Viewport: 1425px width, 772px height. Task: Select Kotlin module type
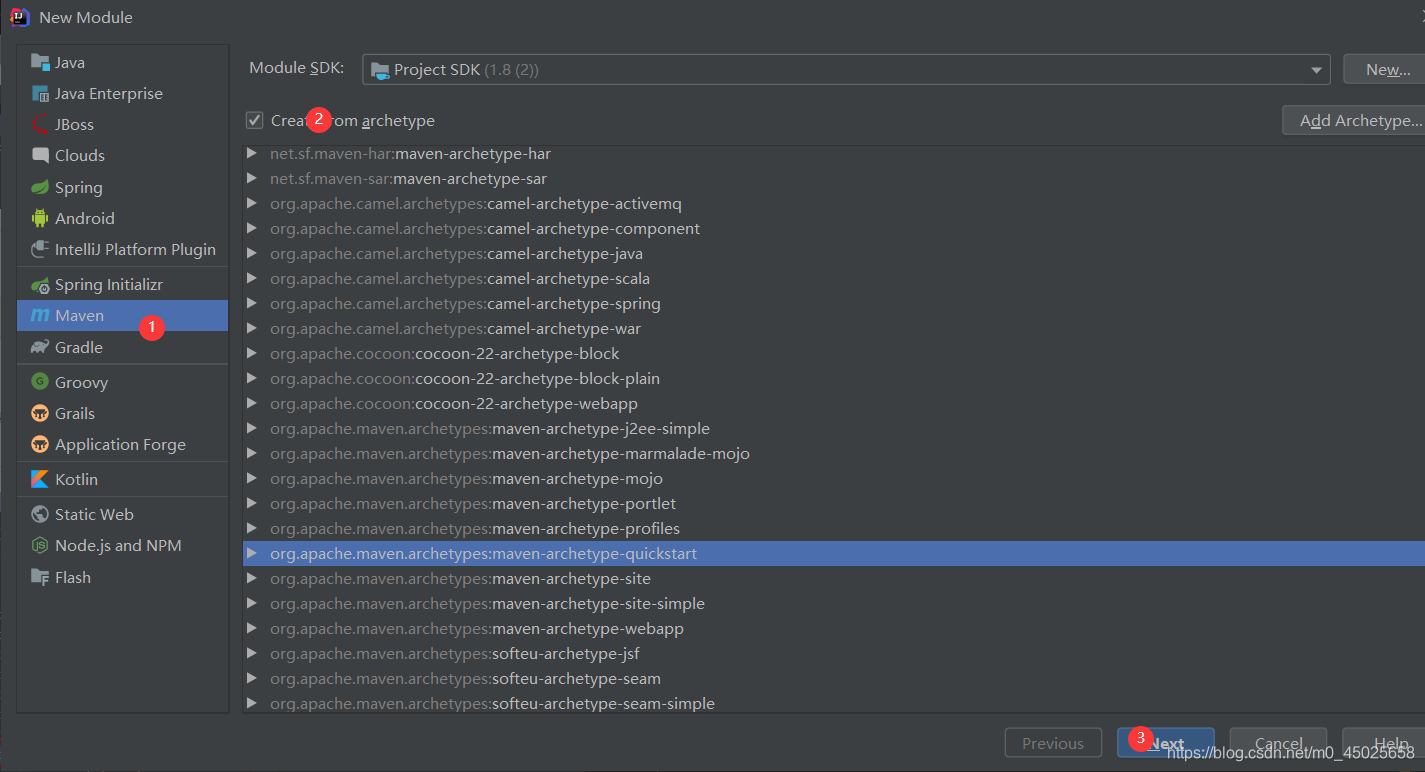[x=123, y=479]
